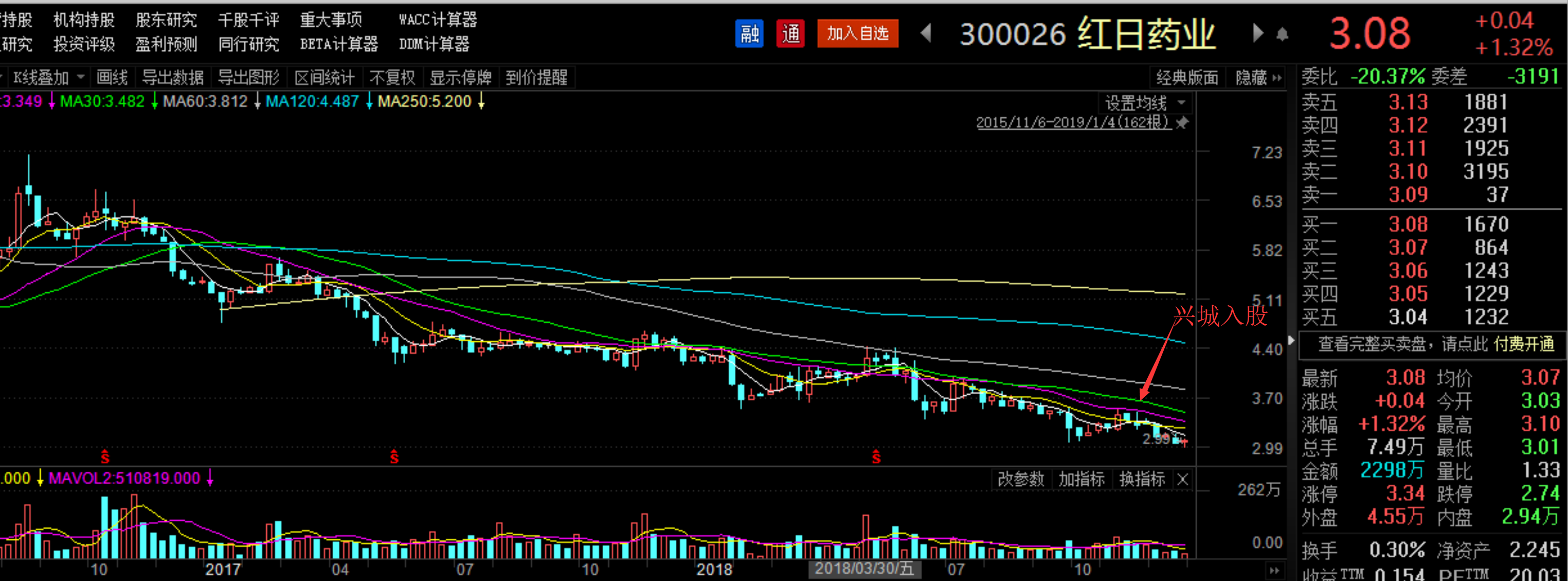Click the MA250 yellow down-arrow indicator
Screen dimensions: 1568x581
point(481,102)
